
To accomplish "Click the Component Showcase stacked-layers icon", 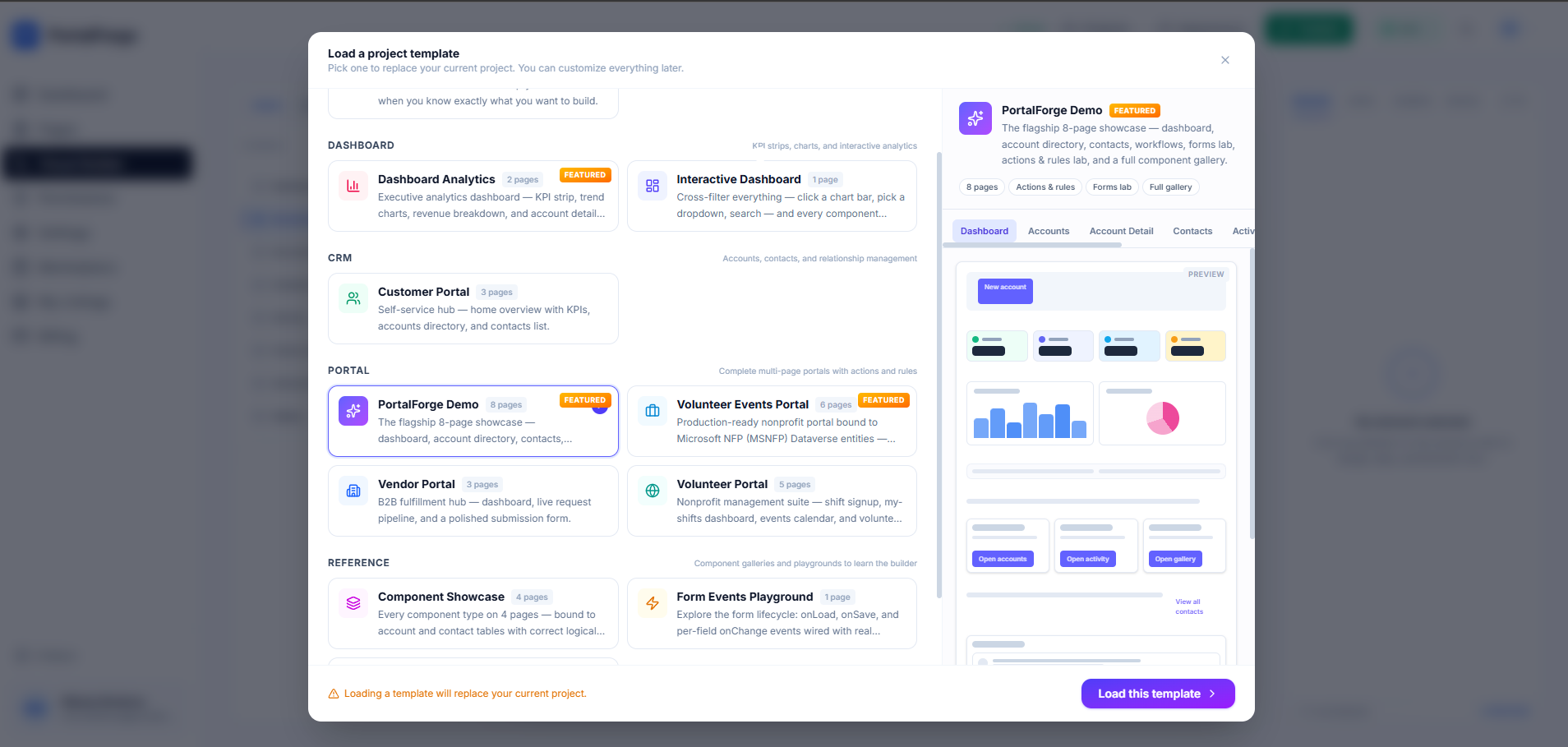I will coord(353,603).
